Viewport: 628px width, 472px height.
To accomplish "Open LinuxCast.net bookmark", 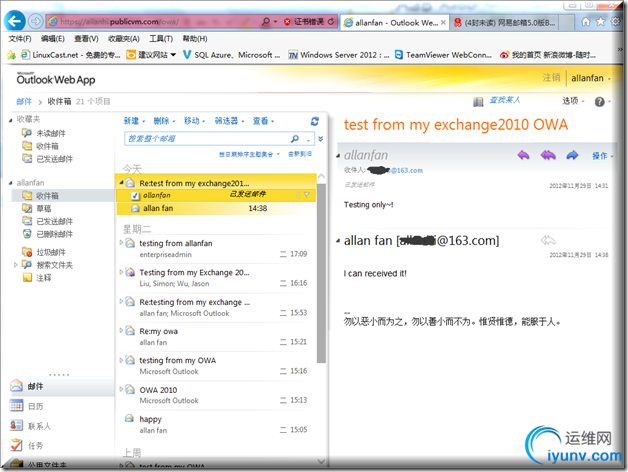I will [x=70, y=55].
